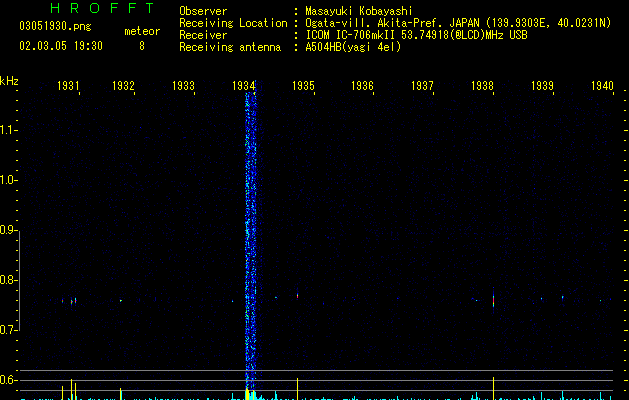
Task: Click the 0.8 kHz axis label
Action: (8, 280)
